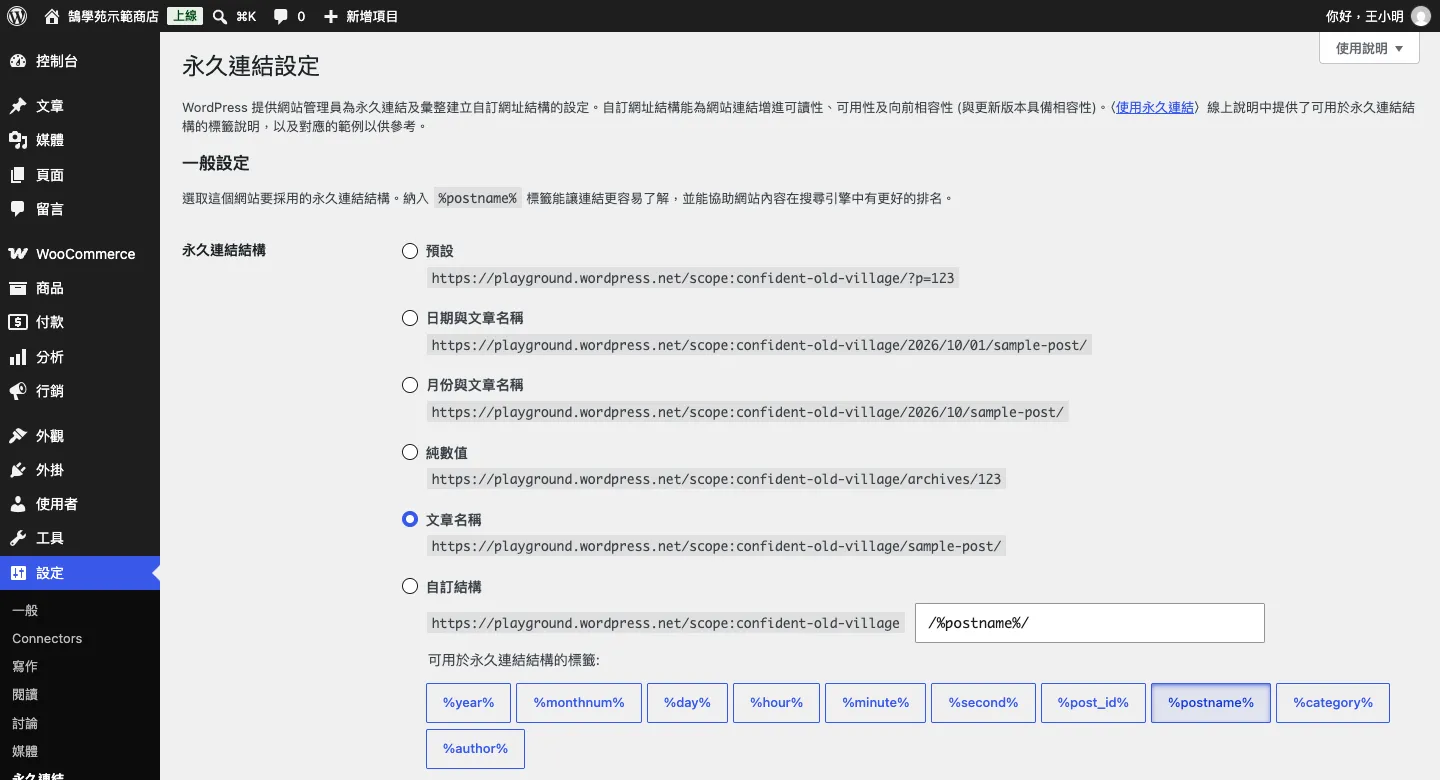This screenshot has height=780, width=1440.
Task: Open the WordPress logo menu
Action: 16,16
